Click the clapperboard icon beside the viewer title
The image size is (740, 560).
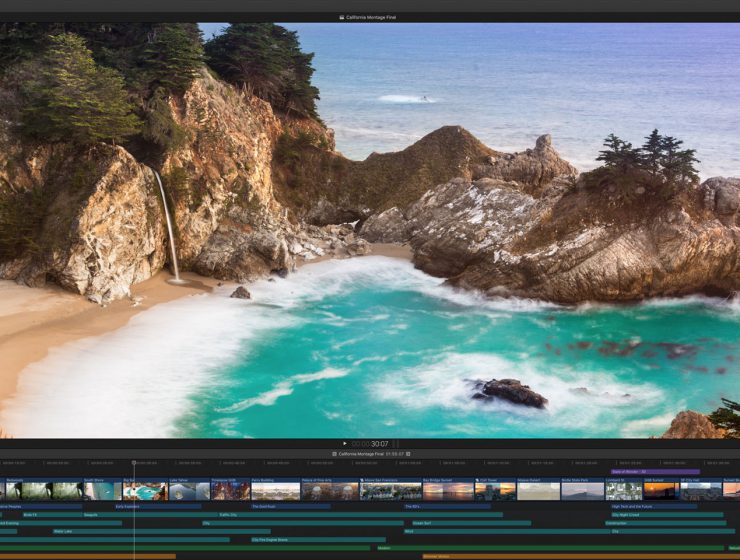tap(342, 17)
